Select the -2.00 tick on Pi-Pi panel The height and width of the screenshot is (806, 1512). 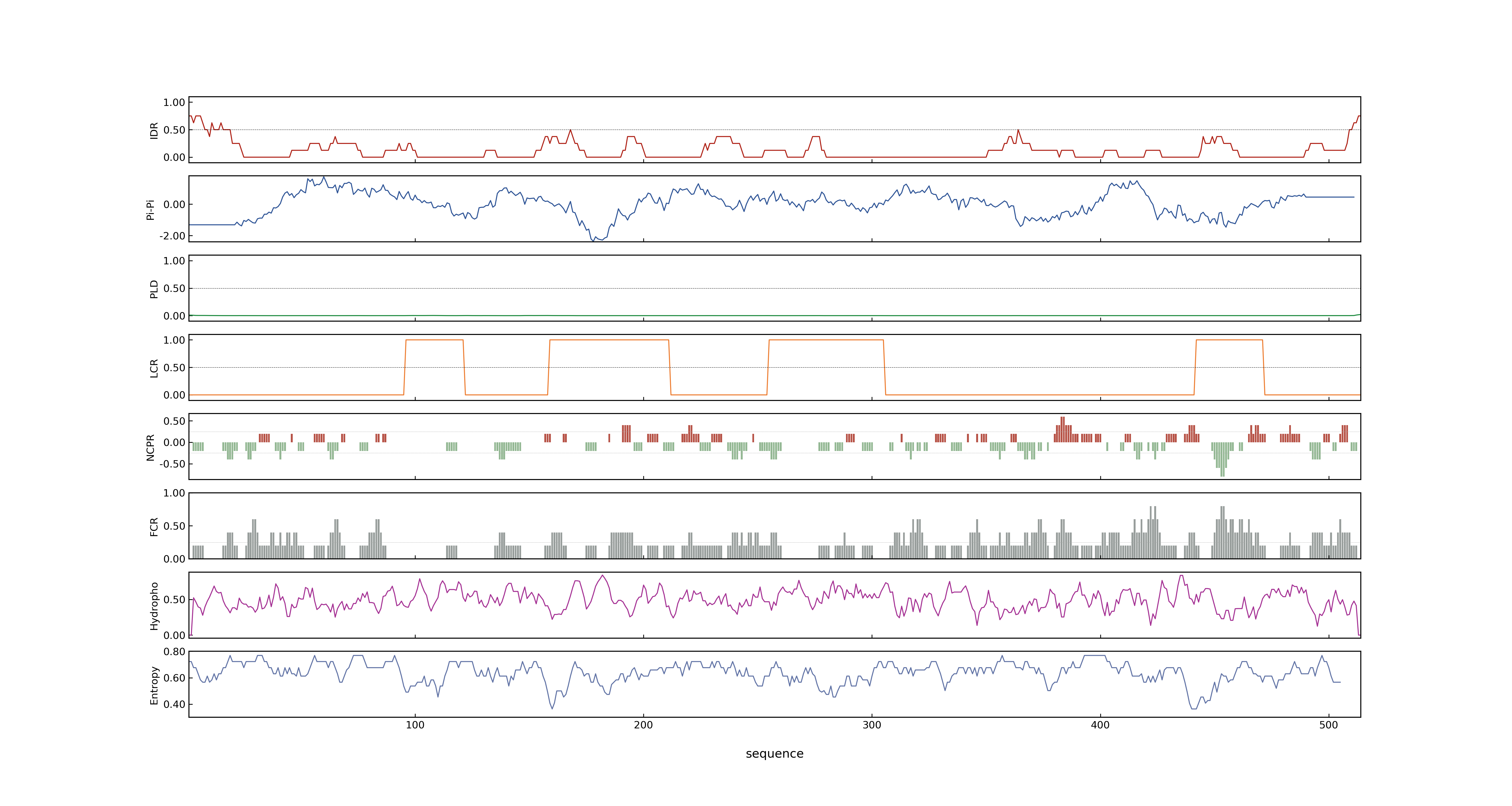coord(172,236)
